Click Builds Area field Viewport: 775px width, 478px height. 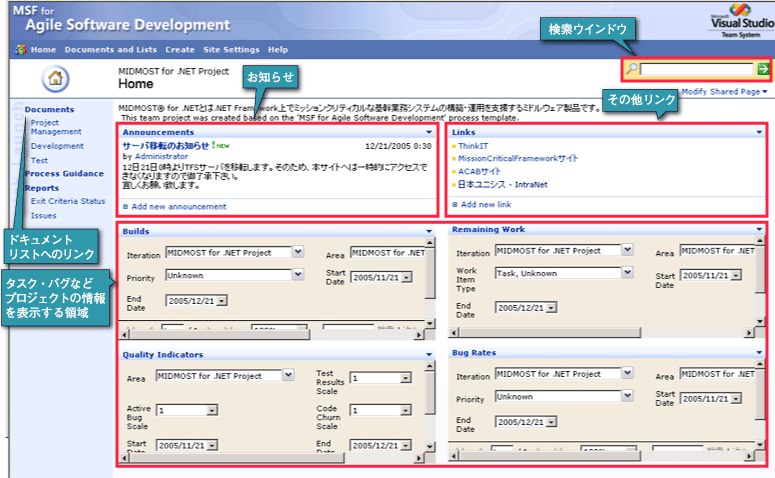(388, 253)
